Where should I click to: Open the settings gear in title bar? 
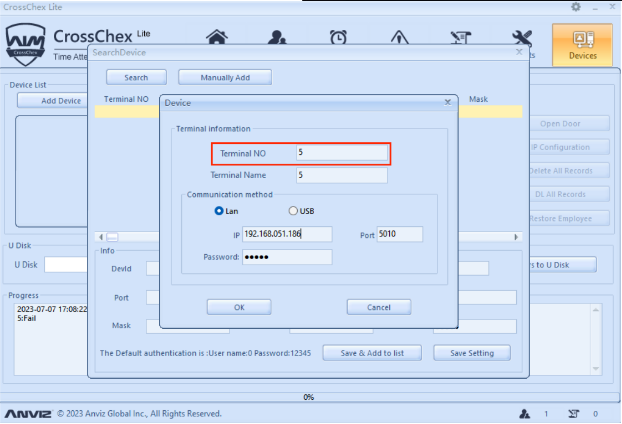[576, 7]
